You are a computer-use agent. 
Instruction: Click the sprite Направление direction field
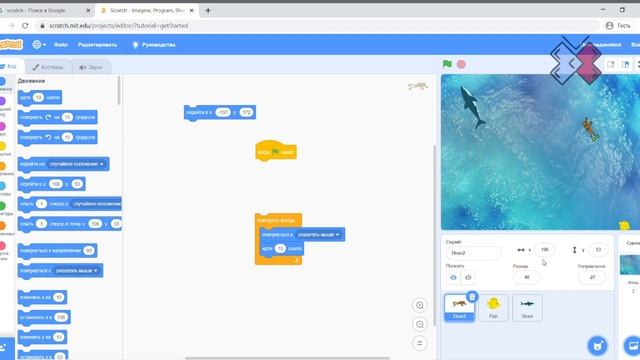point(592,277)
